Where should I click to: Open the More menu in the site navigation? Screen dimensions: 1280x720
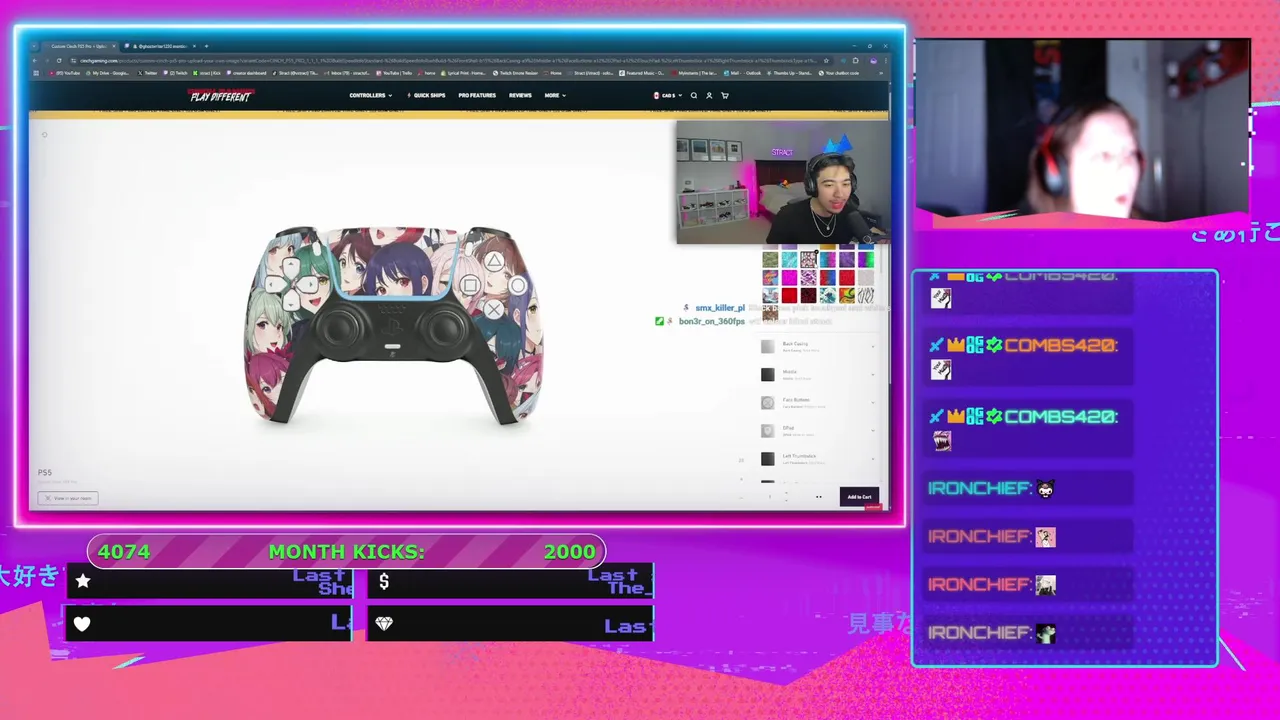coord(555,96)
